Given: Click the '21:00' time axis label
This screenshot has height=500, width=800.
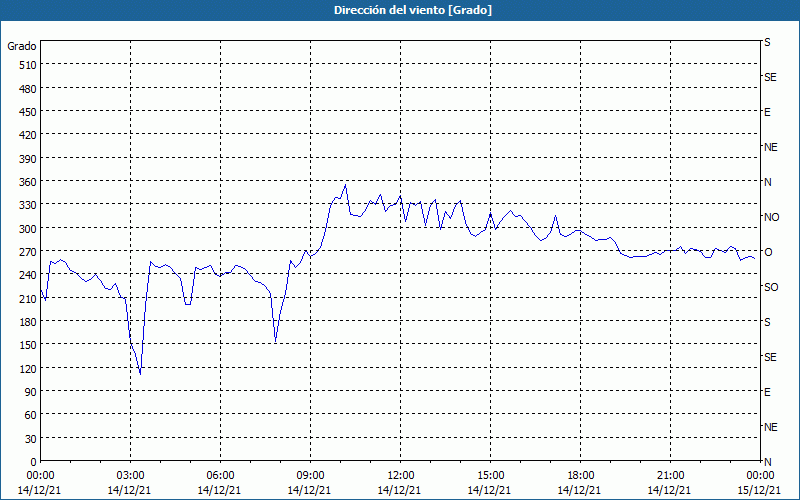Looking at the screenshot, I should tap(670, 476).
